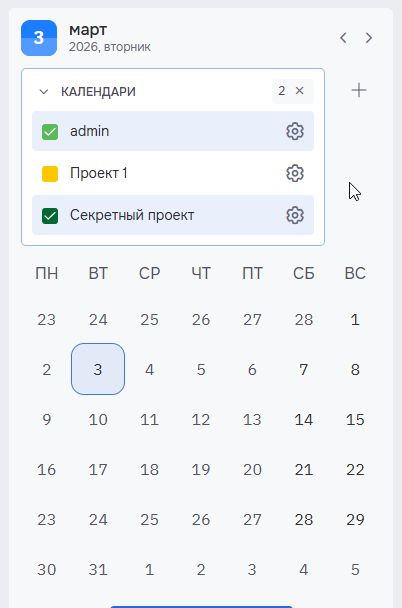Click the blue calendar icon showing 3
The height and width of the screenshot is (608, 402).
[39, 38]
